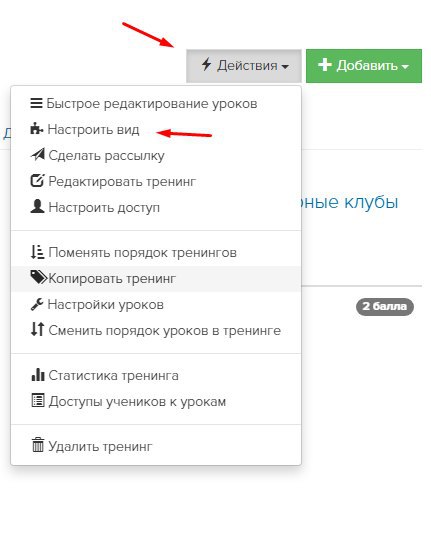The width and height of the screenshot is (431, 540).
Task: Click the tags icon beside Копировать тренинг
Action: pos(38,278)
